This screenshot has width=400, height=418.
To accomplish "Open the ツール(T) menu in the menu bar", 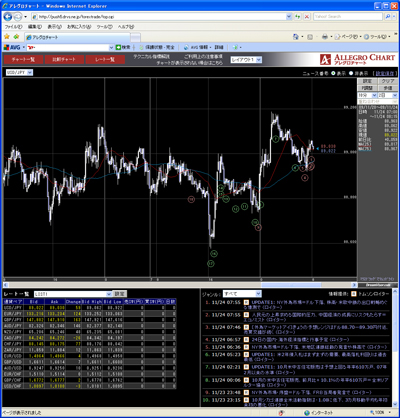I will tap(104, 27).
